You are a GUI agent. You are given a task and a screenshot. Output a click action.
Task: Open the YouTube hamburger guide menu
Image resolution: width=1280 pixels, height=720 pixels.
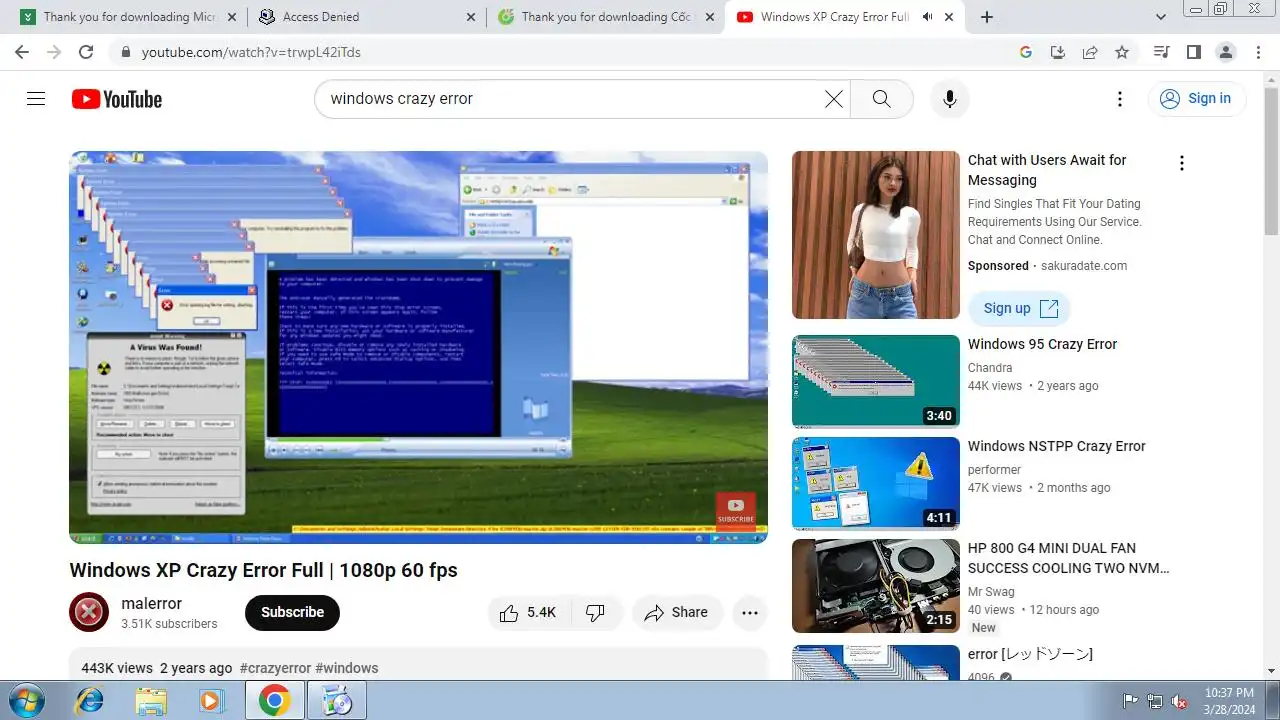pos(36,98)
